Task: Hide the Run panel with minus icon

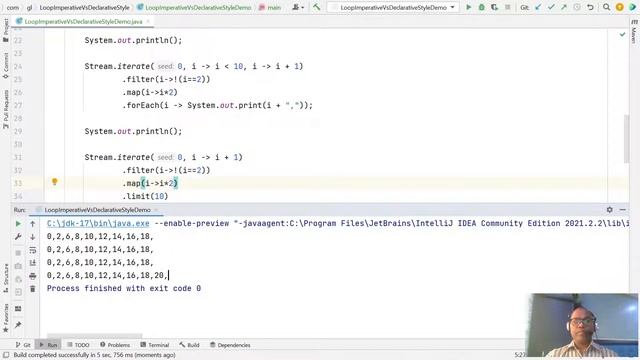Action: (x=622, y=209)
